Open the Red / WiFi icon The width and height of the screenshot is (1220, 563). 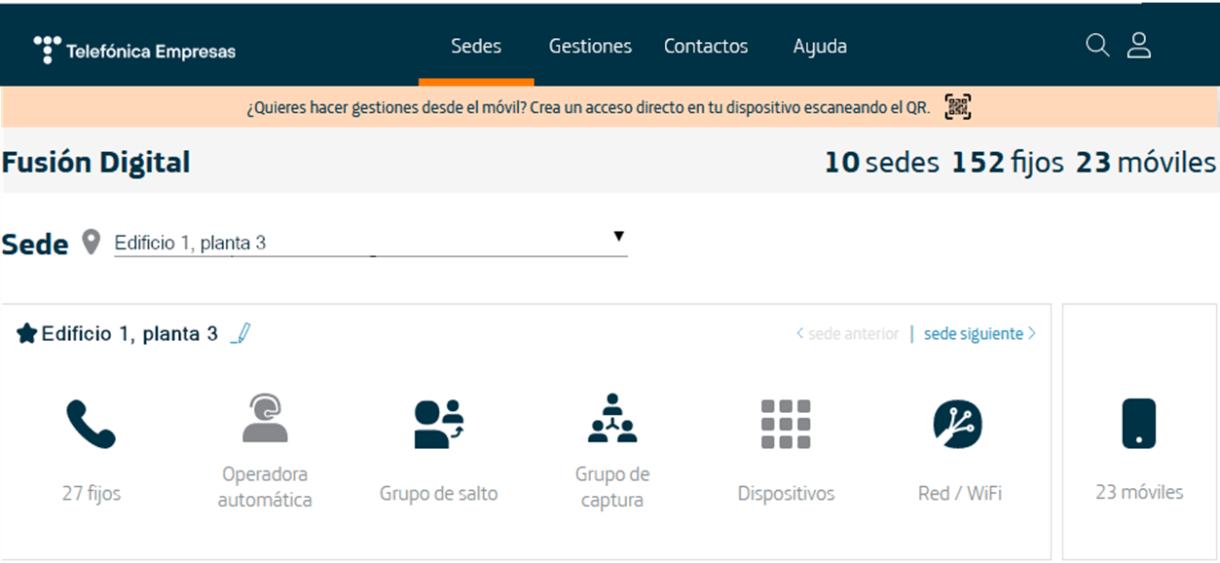point(958,424)
